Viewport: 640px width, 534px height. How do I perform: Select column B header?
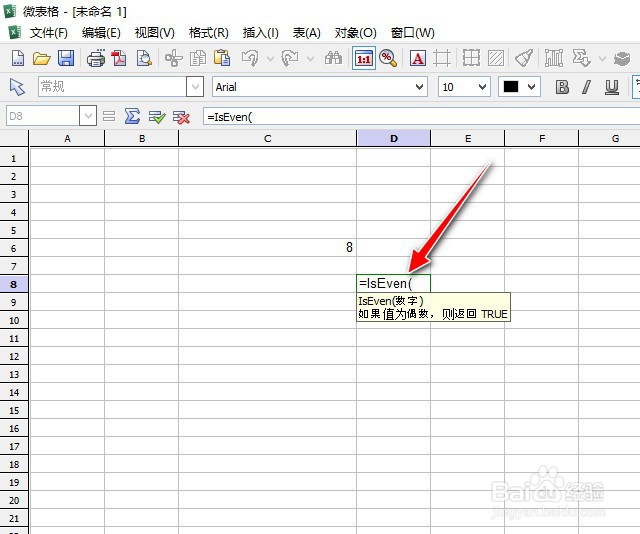(142, 138)
